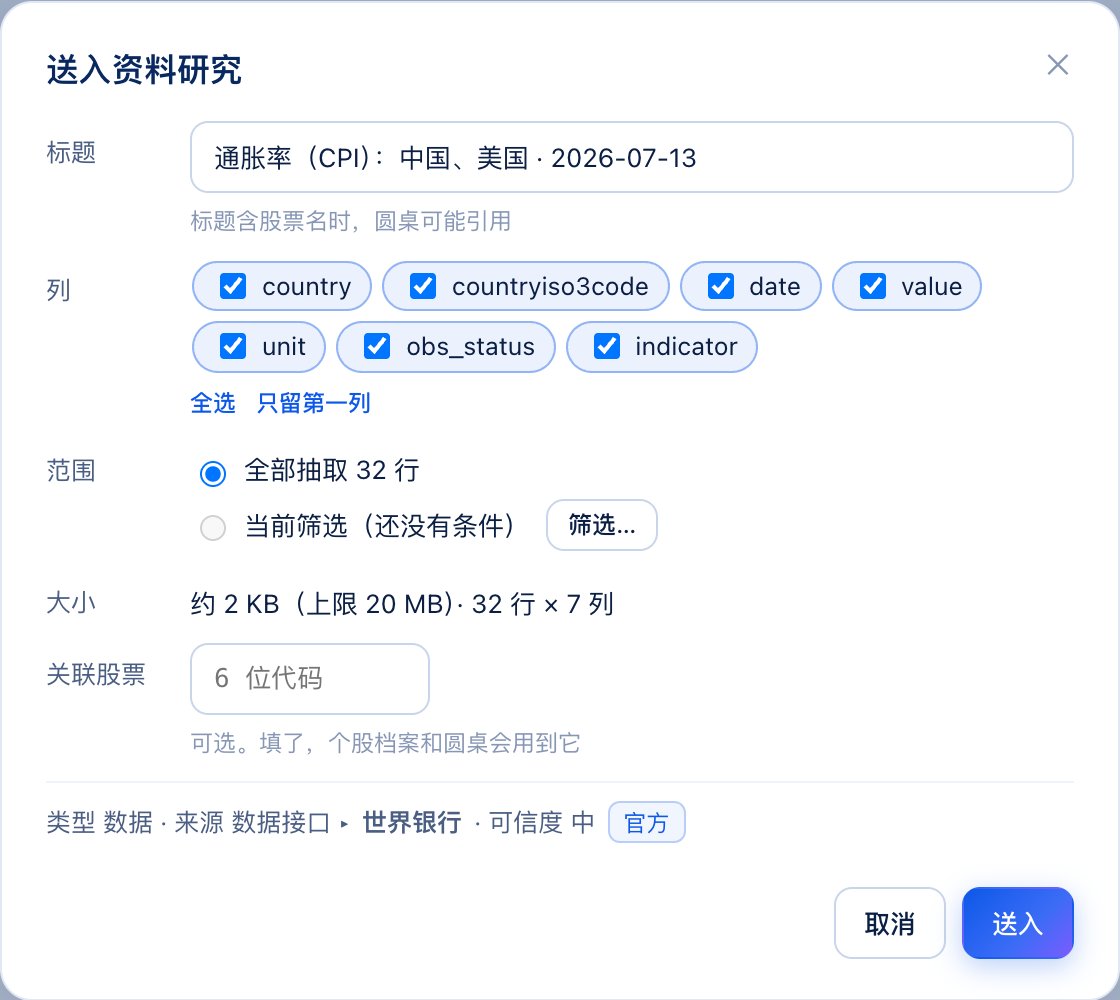Click the 官方 badge
This screenshot has width=1120, height=1000.
[x=646, y=822]
